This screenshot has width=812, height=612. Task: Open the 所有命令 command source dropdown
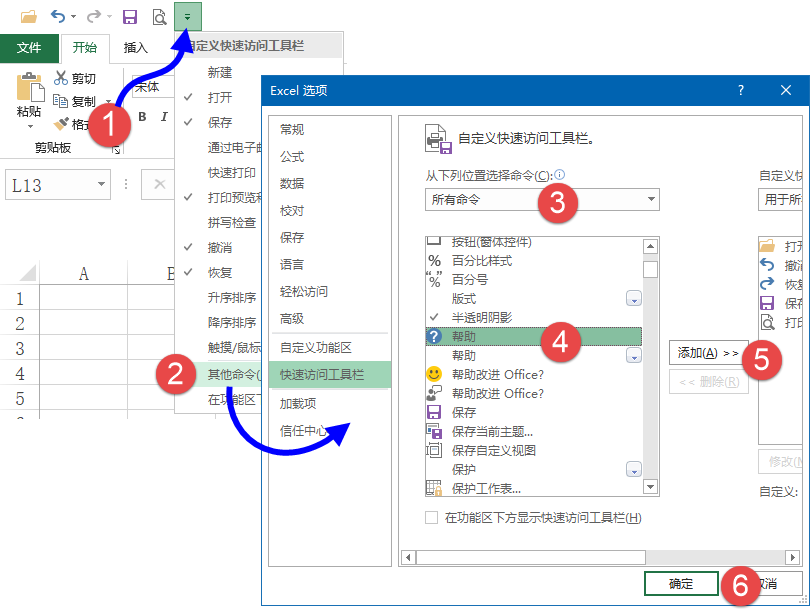click(542, 199)
